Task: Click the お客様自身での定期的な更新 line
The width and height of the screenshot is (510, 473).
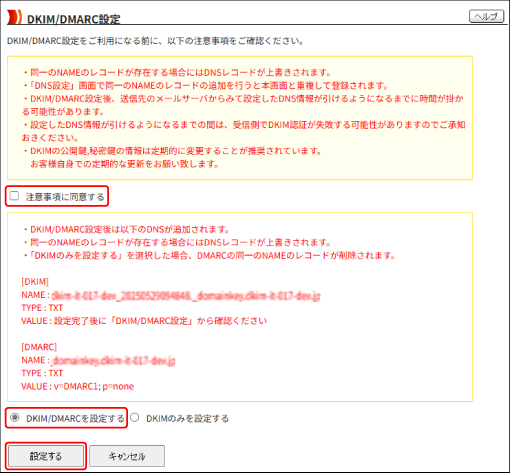Action: 124,164
